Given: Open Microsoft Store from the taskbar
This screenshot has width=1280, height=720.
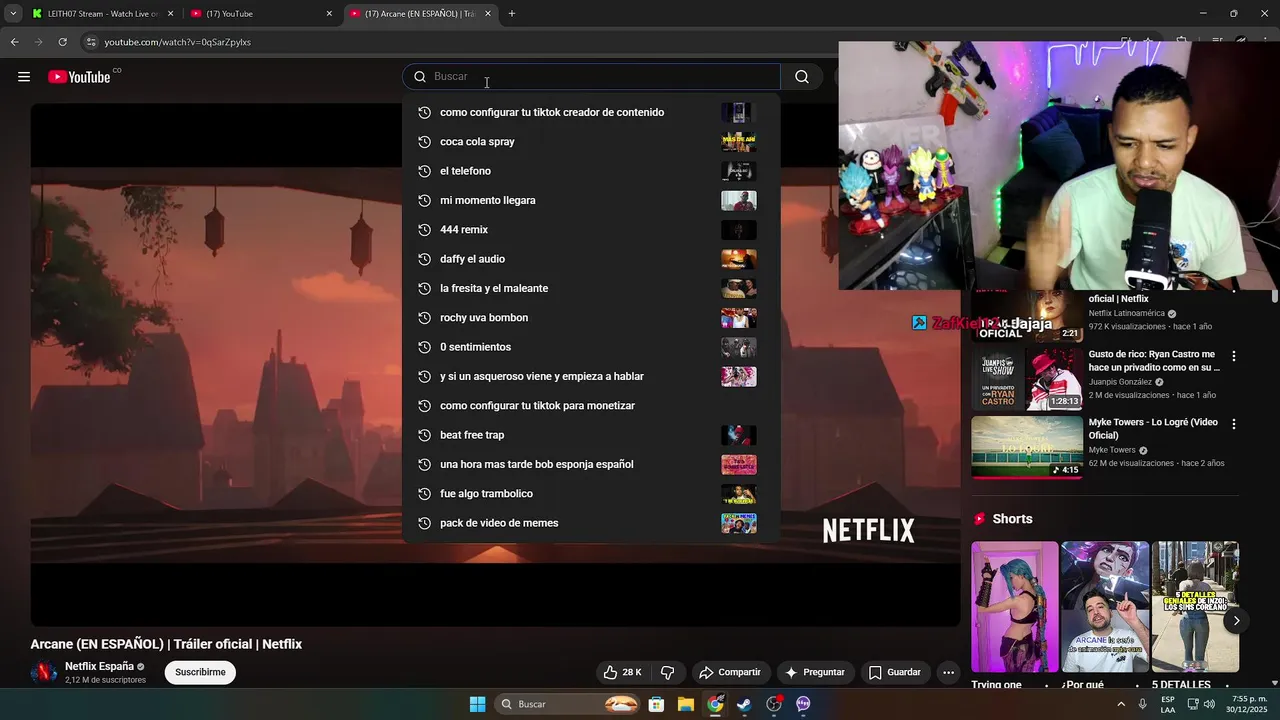Looking at the screenshot, I should (x=656, y=704).
